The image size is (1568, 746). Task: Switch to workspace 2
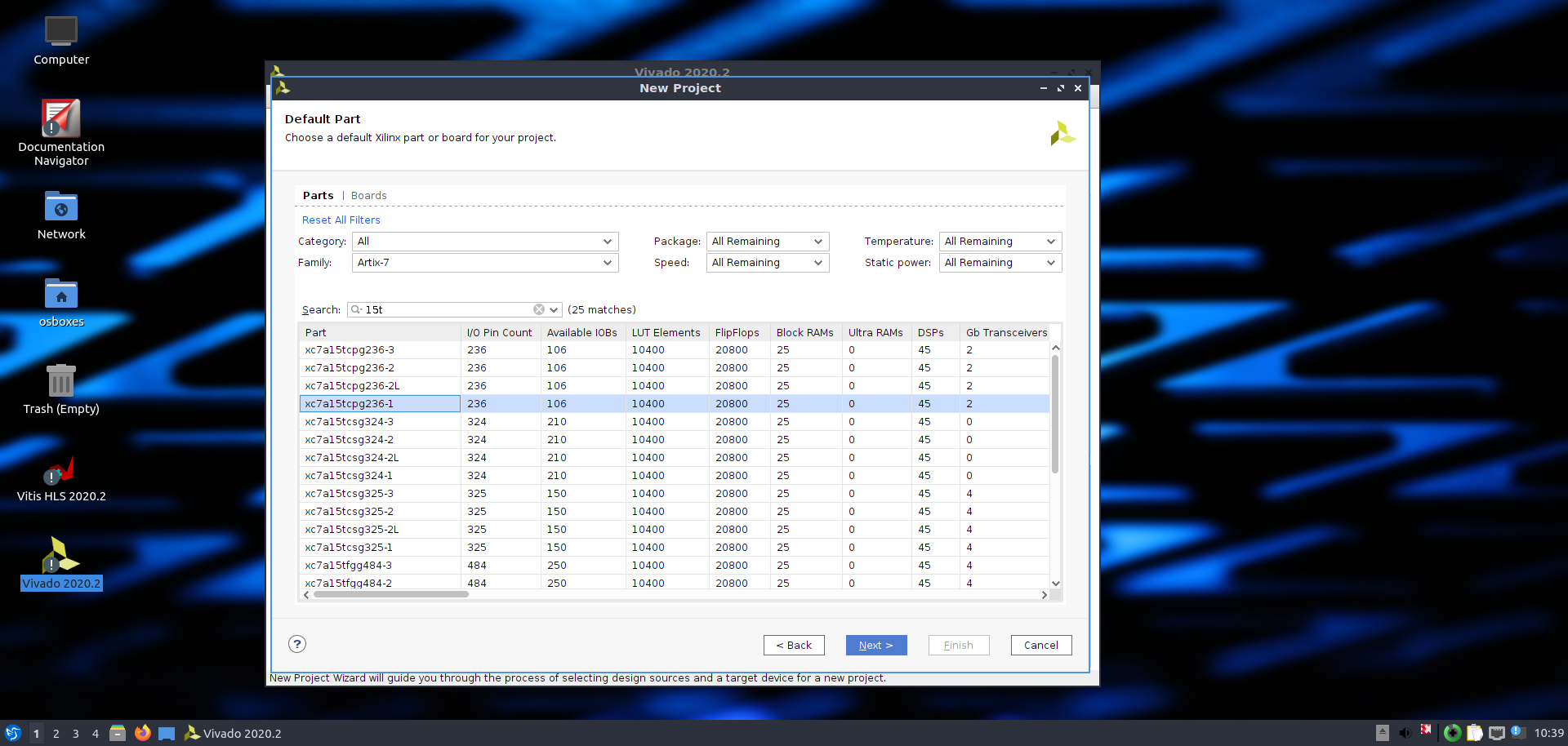(56, 733)
